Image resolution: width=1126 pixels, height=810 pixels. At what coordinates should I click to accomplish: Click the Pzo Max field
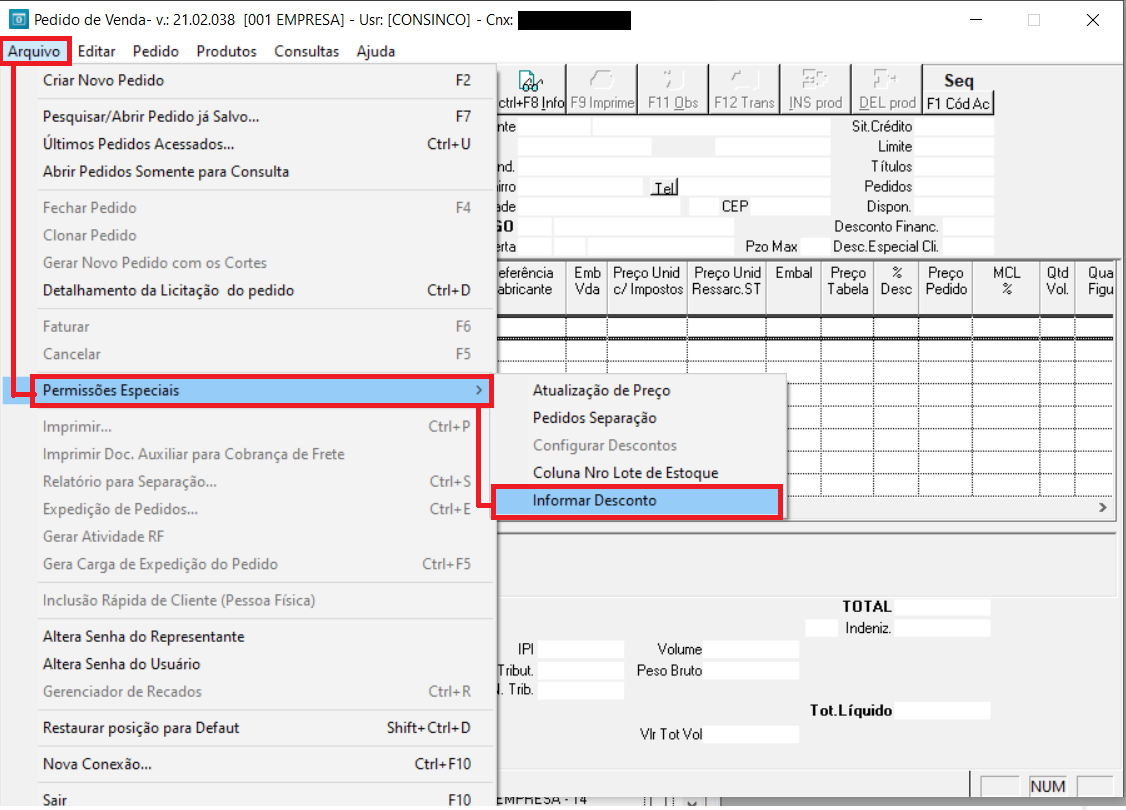click(815, 246)
